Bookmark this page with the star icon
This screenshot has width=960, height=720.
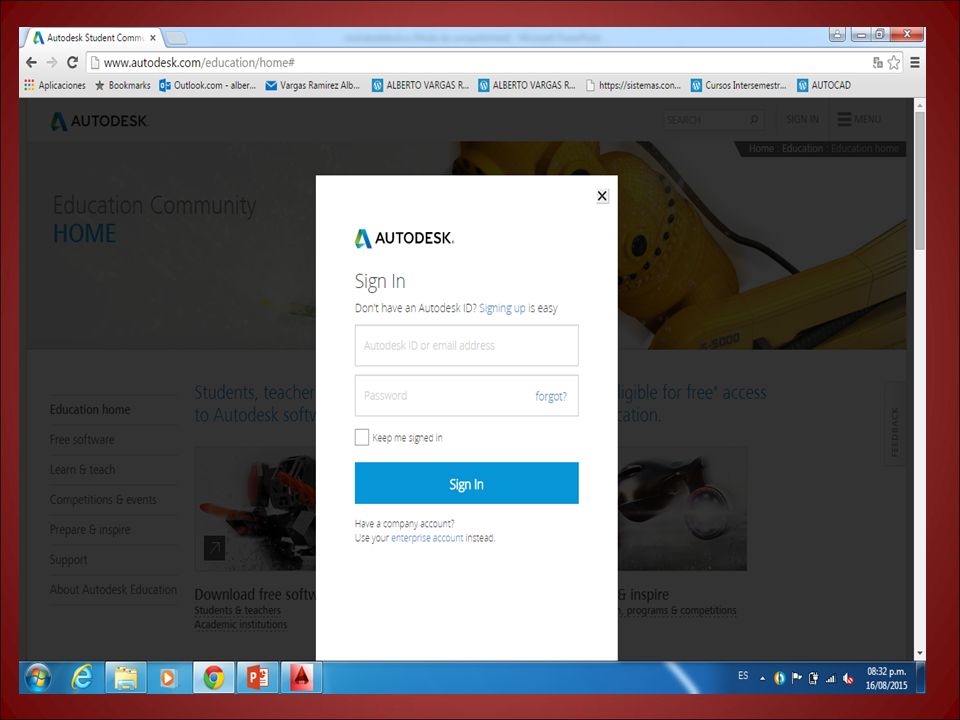[894, 62]
